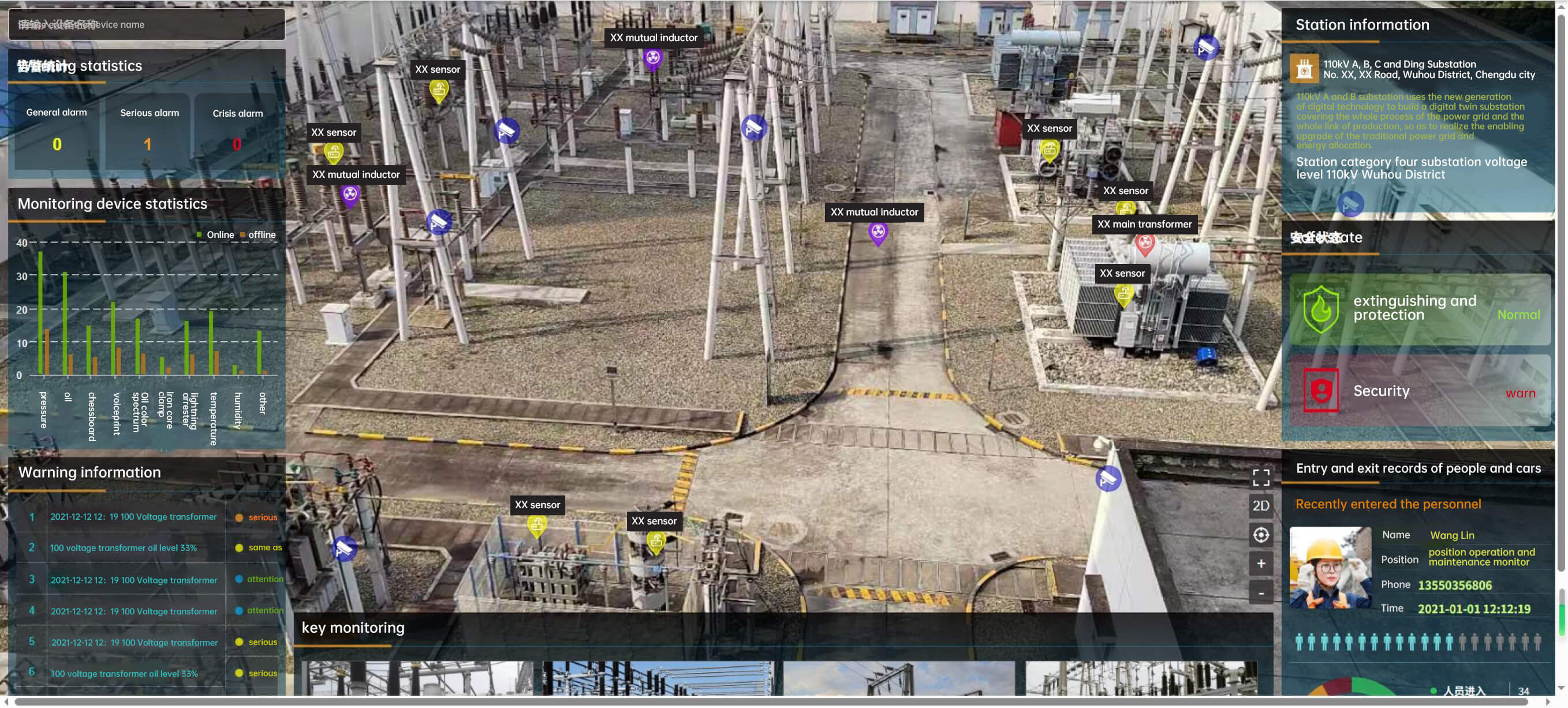Image resolution: width=1568 pixels, height=708 pixels.
Task: Click the yellow XX sensor marker near the bottom center
Action: click(x=656, y=541)
